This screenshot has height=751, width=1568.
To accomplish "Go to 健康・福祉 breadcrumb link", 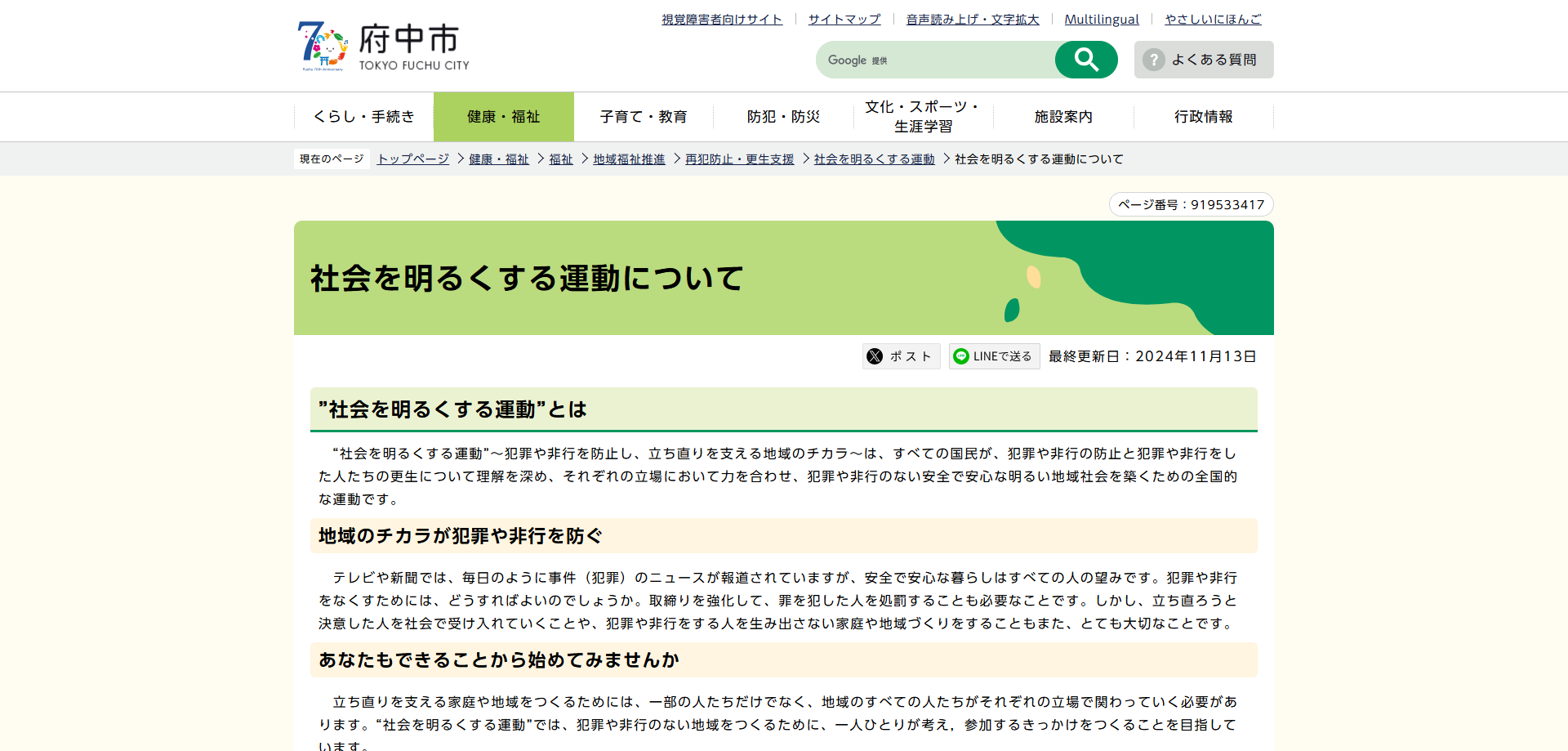I will click(499, 159).
